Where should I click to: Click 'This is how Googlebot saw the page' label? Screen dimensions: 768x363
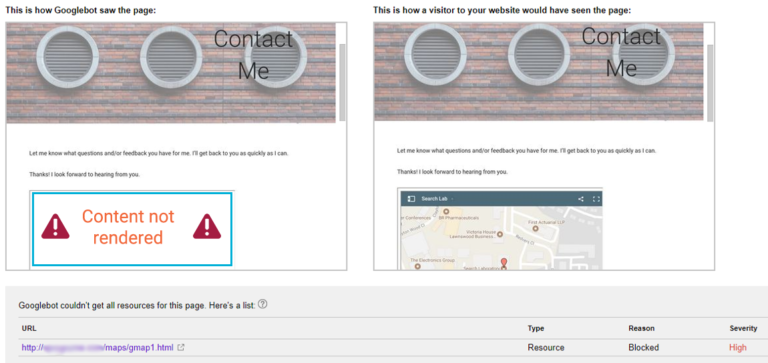(80, 10)
